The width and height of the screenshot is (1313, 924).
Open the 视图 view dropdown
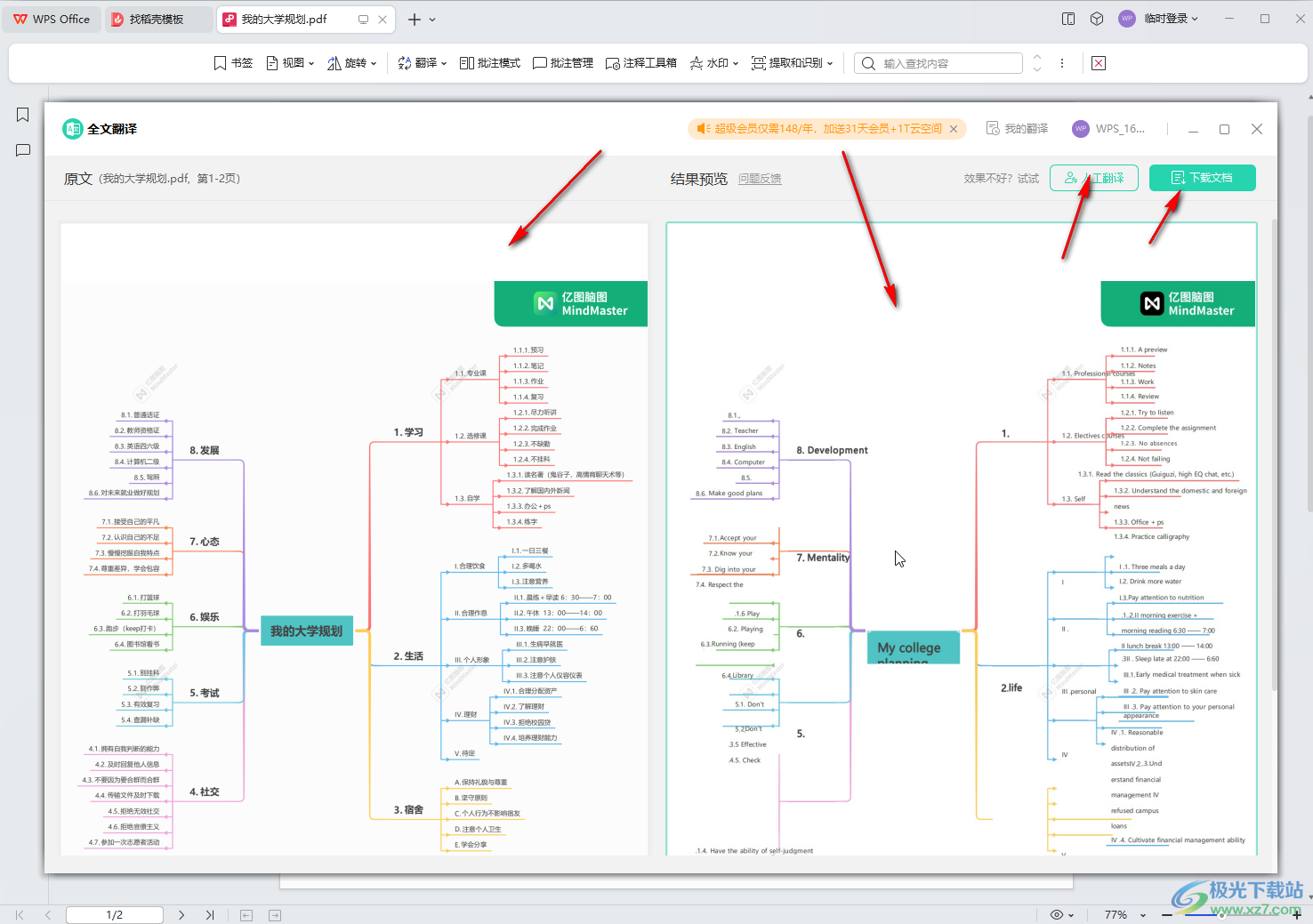(x=291, y=63)
